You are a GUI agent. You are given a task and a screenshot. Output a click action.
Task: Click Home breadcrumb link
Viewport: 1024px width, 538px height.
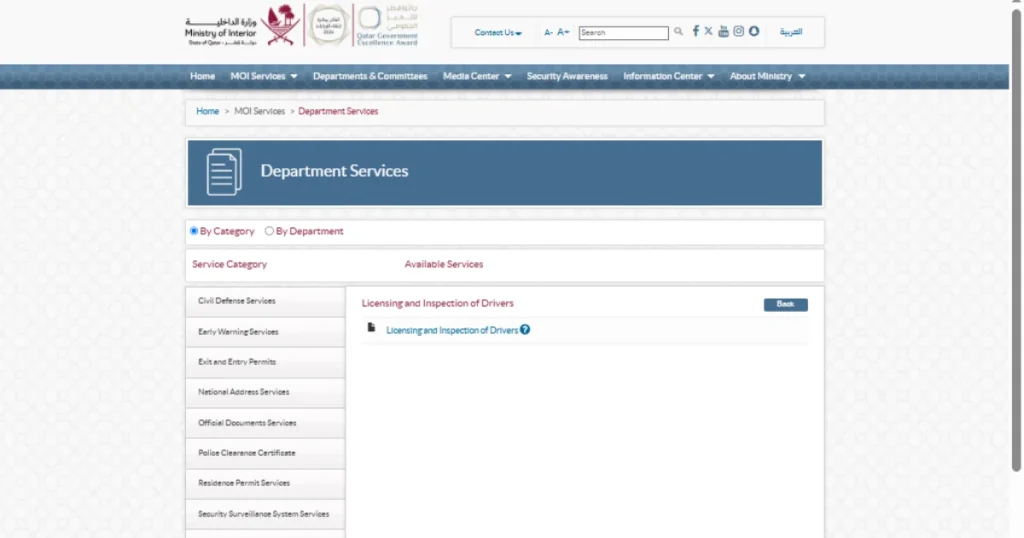pos(208,111)
